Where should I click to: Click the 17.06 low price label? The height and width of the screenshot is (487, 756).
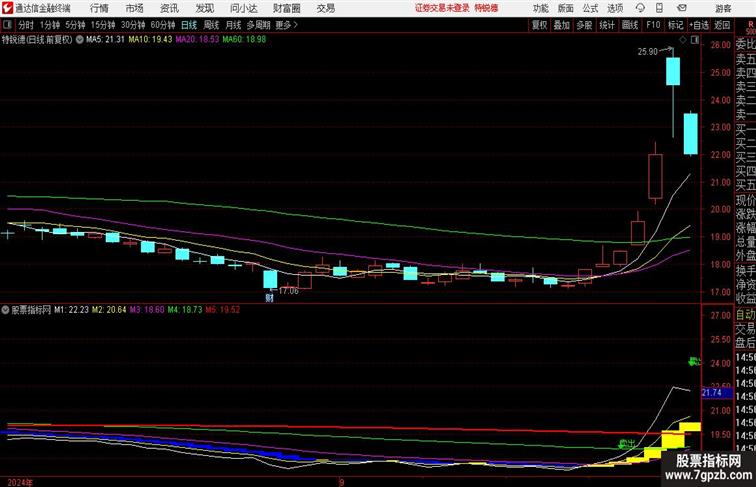point(289,291)
